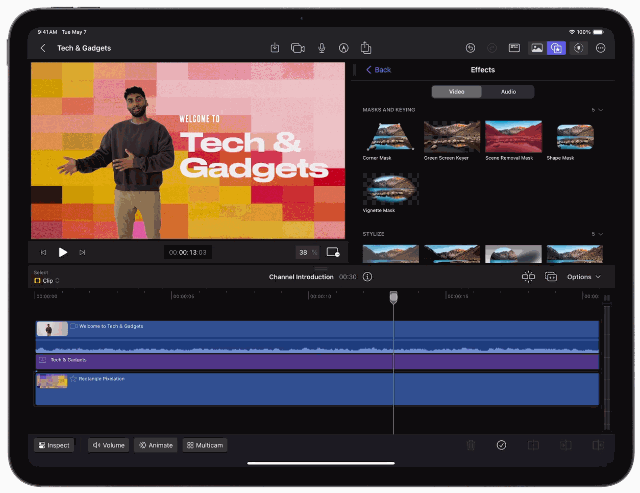Tap the Rectangle Pixelation clip thumbnail

[52, 381]
